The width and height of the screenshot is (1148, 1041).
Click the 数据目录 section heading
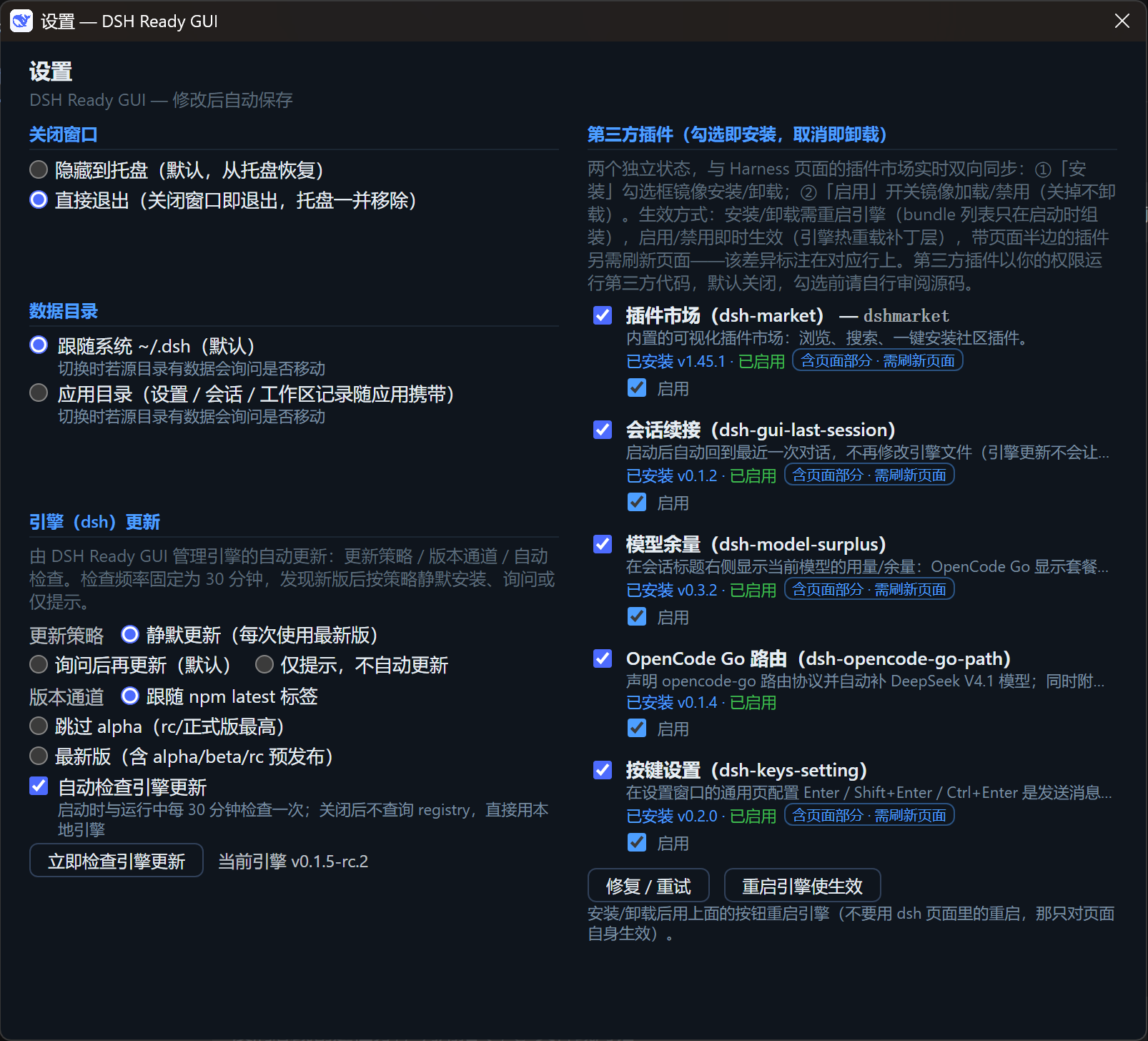pos(64,311)
